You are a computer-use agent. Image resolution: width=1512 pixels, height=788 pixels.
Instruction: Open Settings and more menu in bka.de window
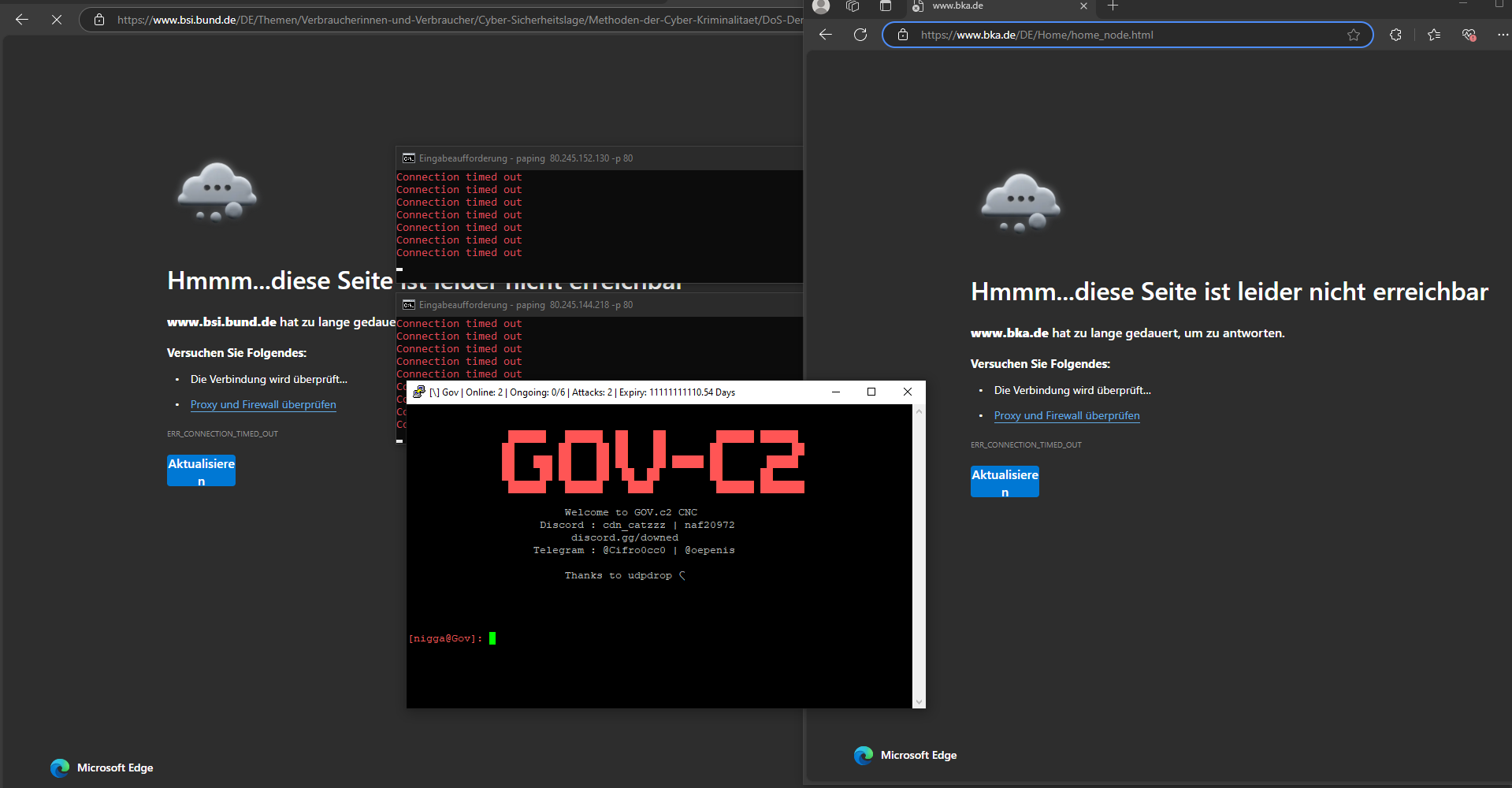tap(1503, 35)
